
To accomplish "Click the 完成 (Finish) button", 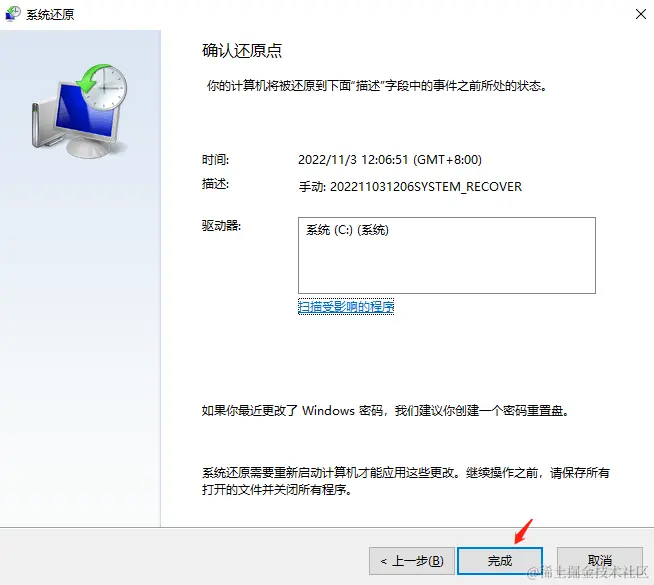I will (500, 561).
